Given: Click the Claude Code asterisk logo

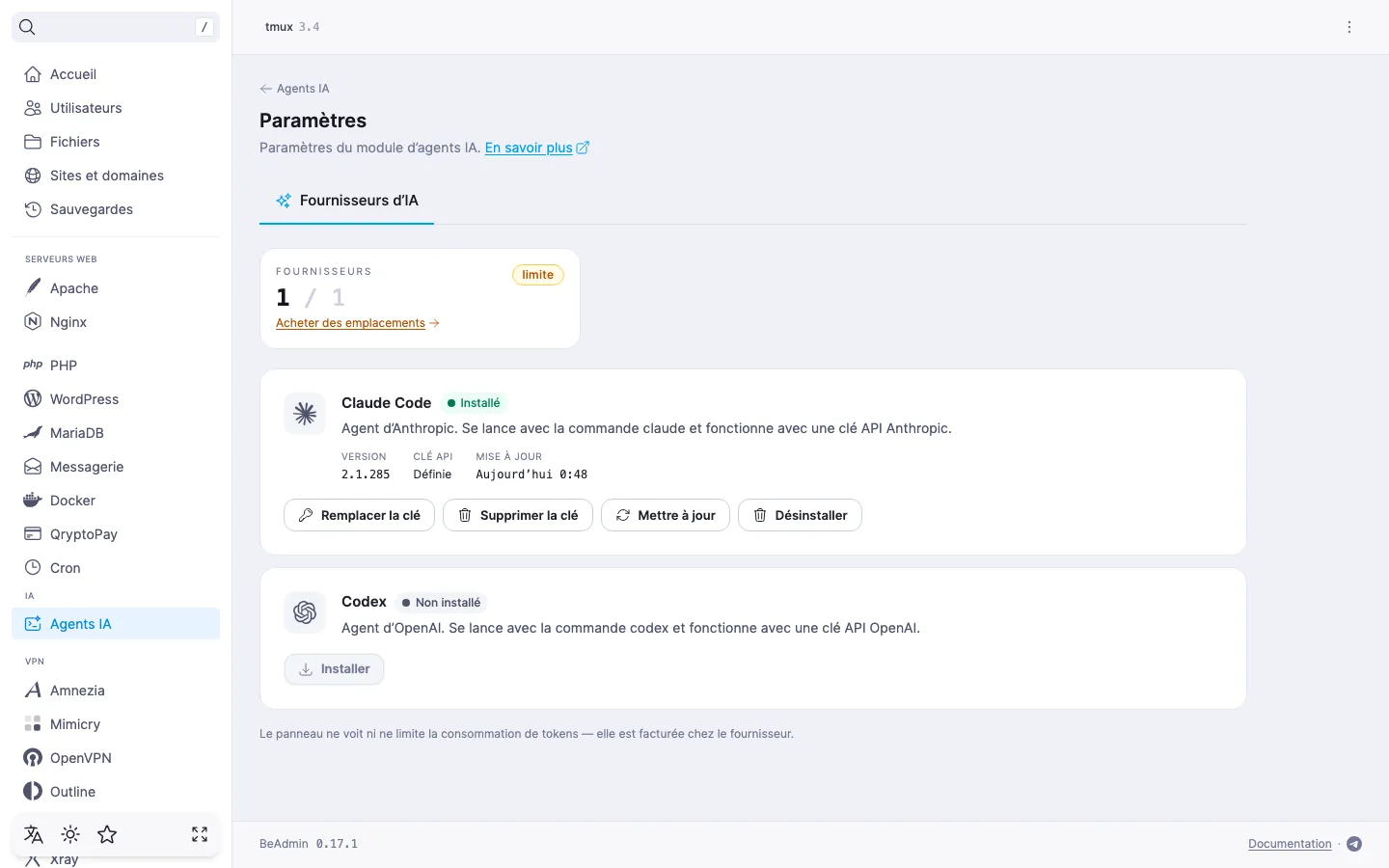Looking at the screenshot, I should tap(305, 414).
